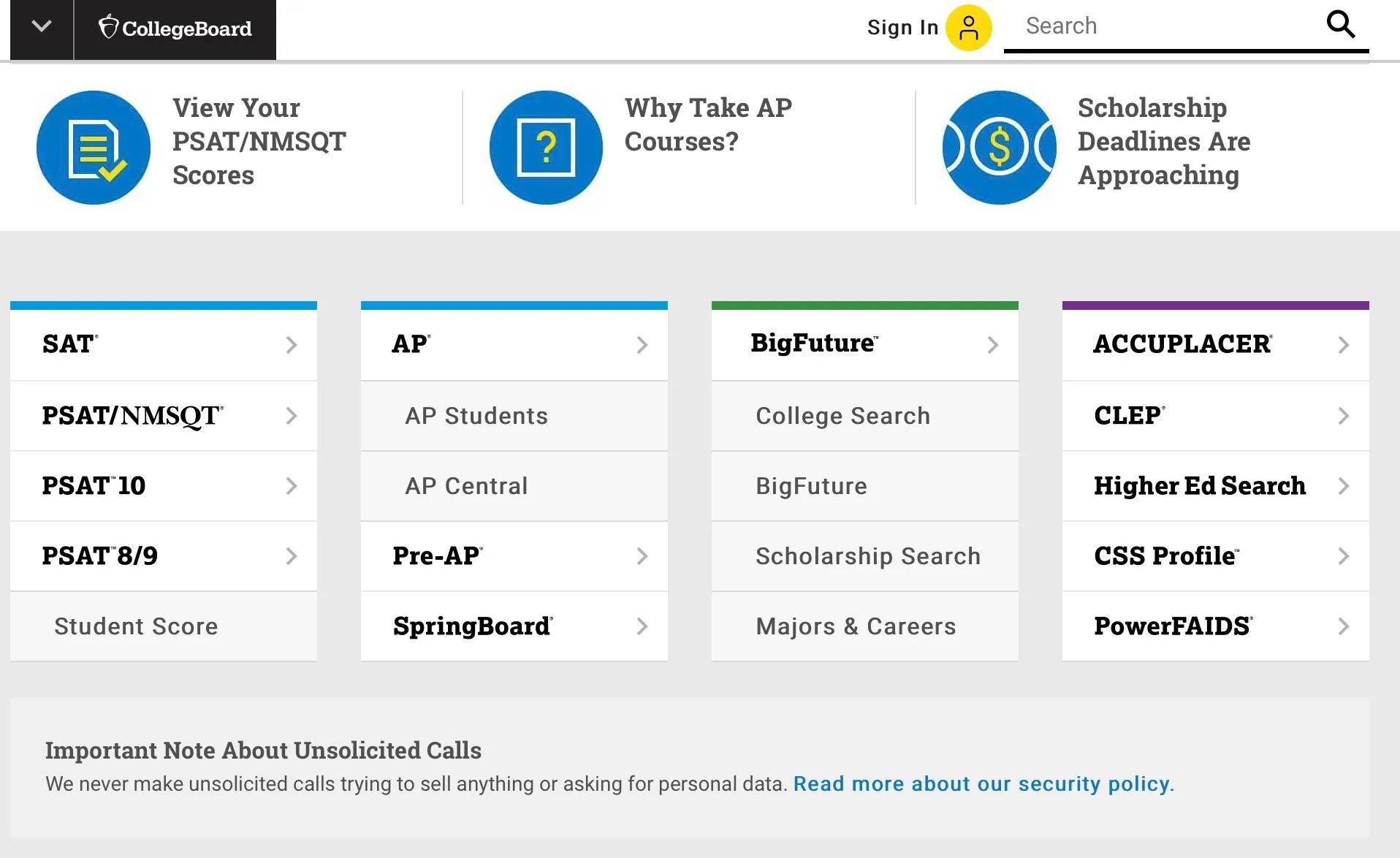The image size is (1400, 858).
Task: Open the ACCUPLACER chevron arrow
Action: pyautogui.click(x=1343, y=345)
